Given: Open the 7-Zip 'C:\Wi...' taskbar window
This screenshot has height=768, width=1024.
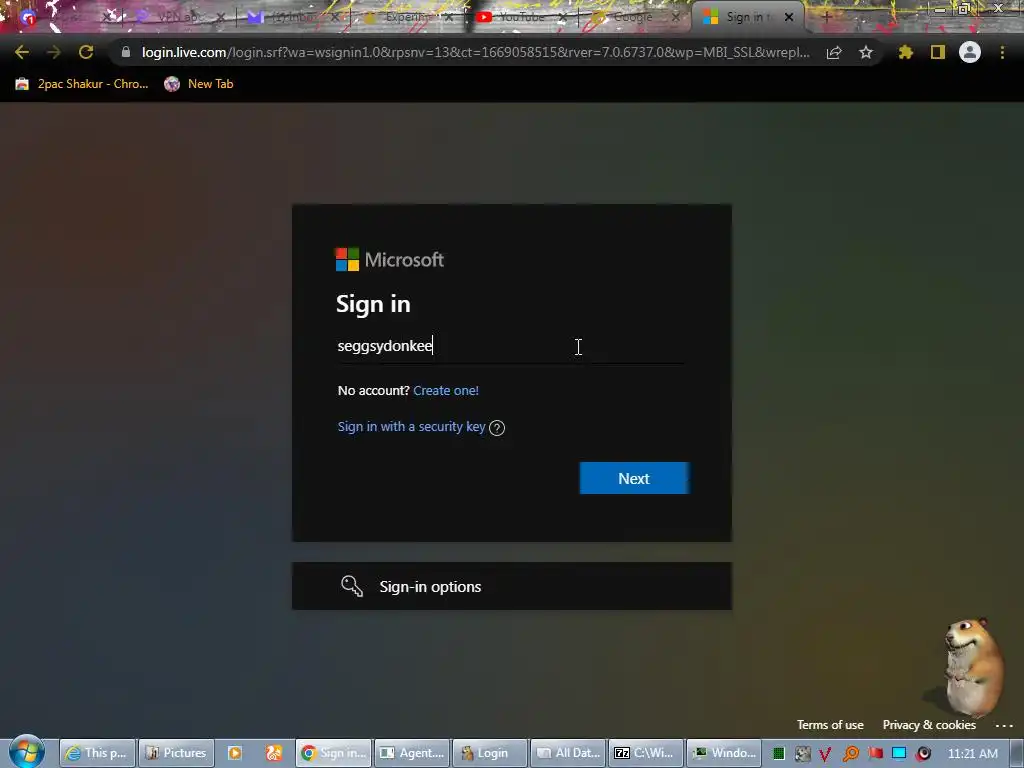Looking at the screenshot, I should coord(645,753).
